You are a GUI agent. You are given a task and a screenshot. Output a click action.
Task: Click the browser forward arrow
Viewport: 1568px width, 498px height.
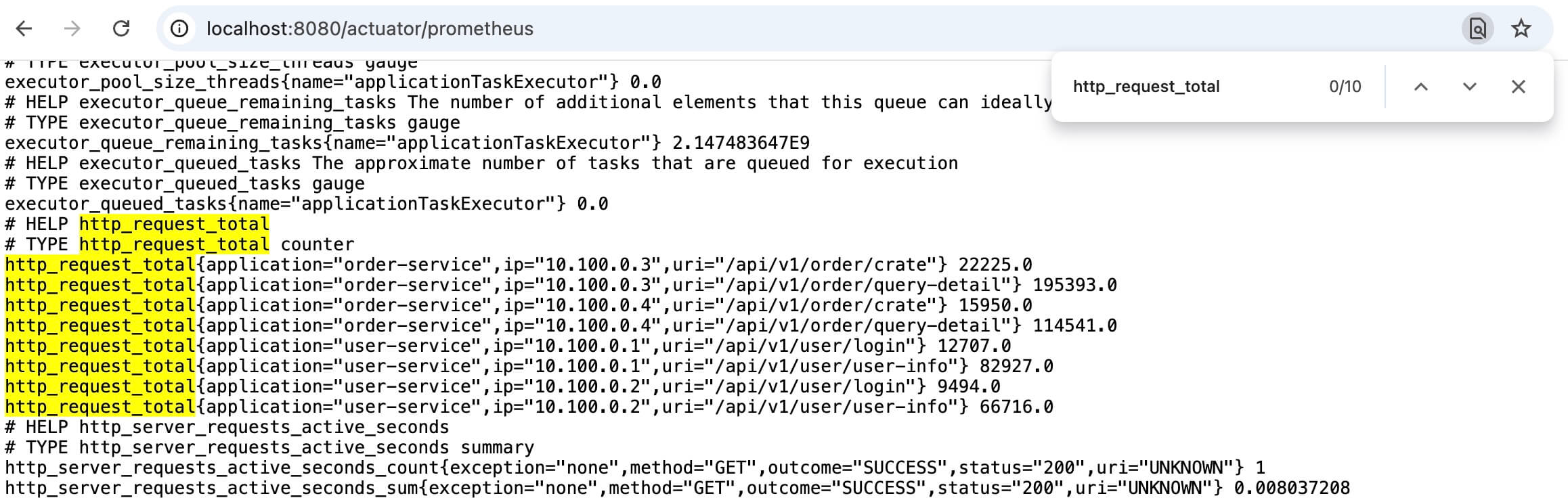click(x=72, y=28)
